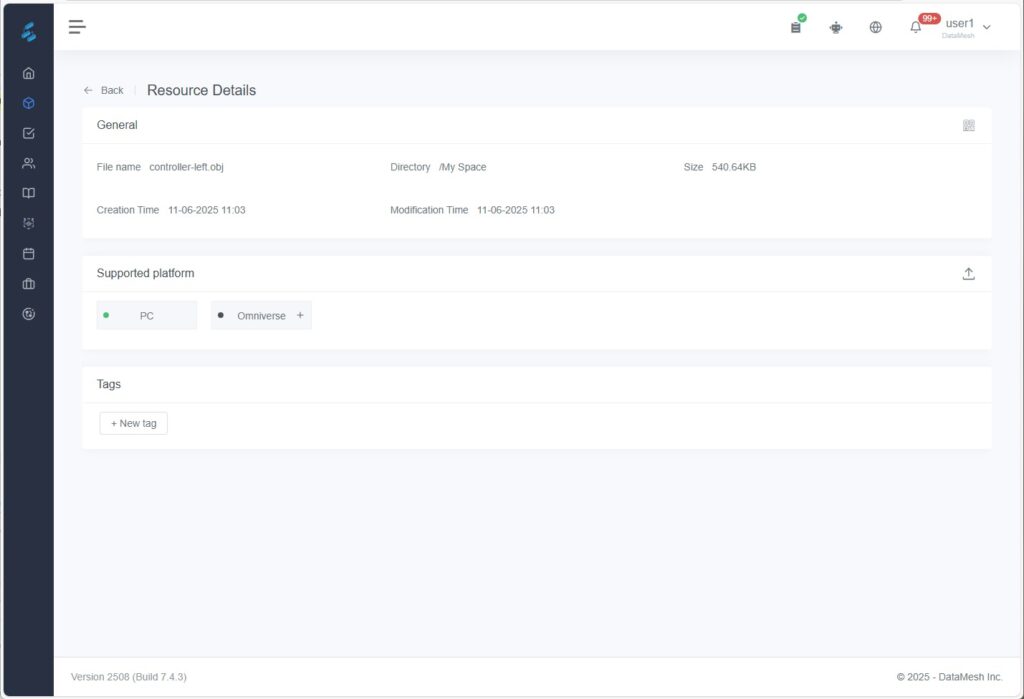Click the globe language icon
This screenshot has height=699, width=1024.
pyautogui.click(x=876, y=27)
